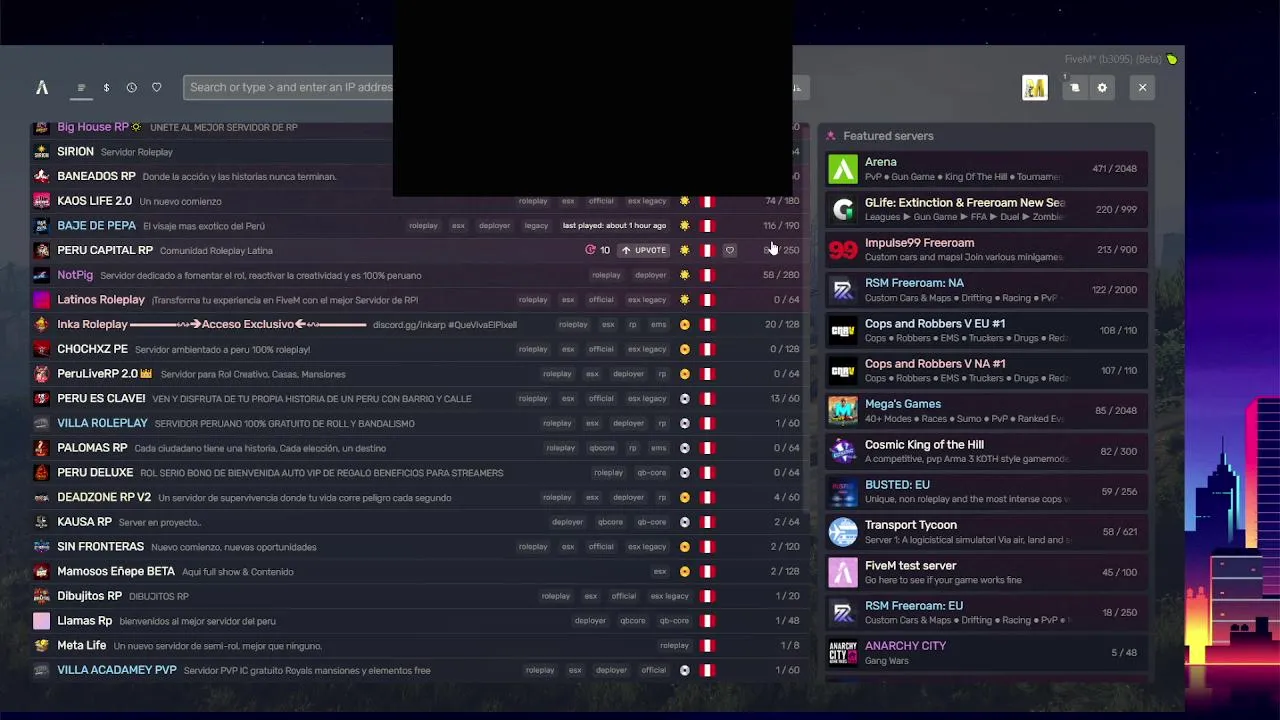
Task: Click the SIN FRONTERAS server icon
Action: (x=41, y=547)
